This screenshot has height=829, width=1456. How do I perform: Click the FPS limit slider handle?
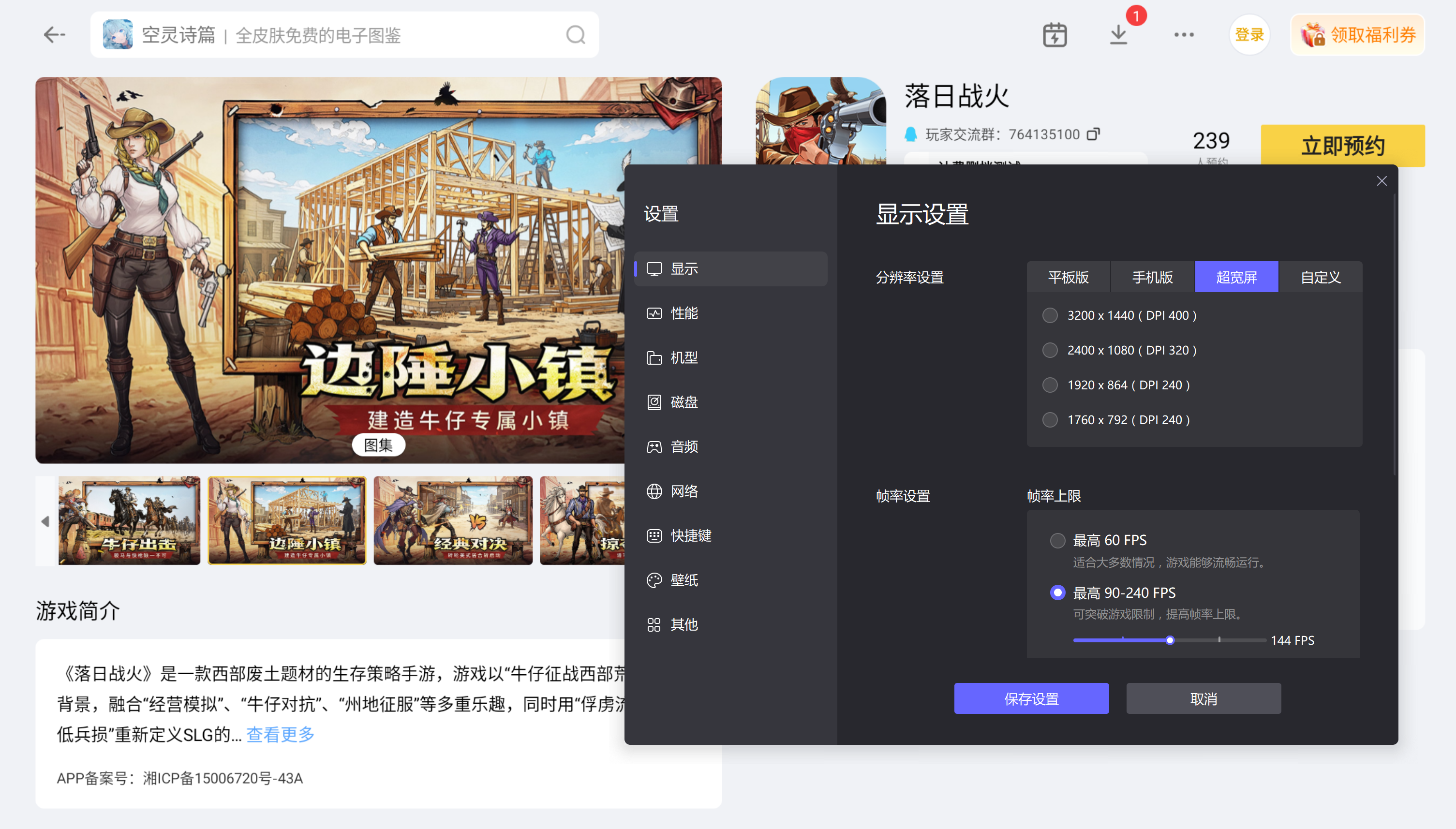click(1170, 640)
